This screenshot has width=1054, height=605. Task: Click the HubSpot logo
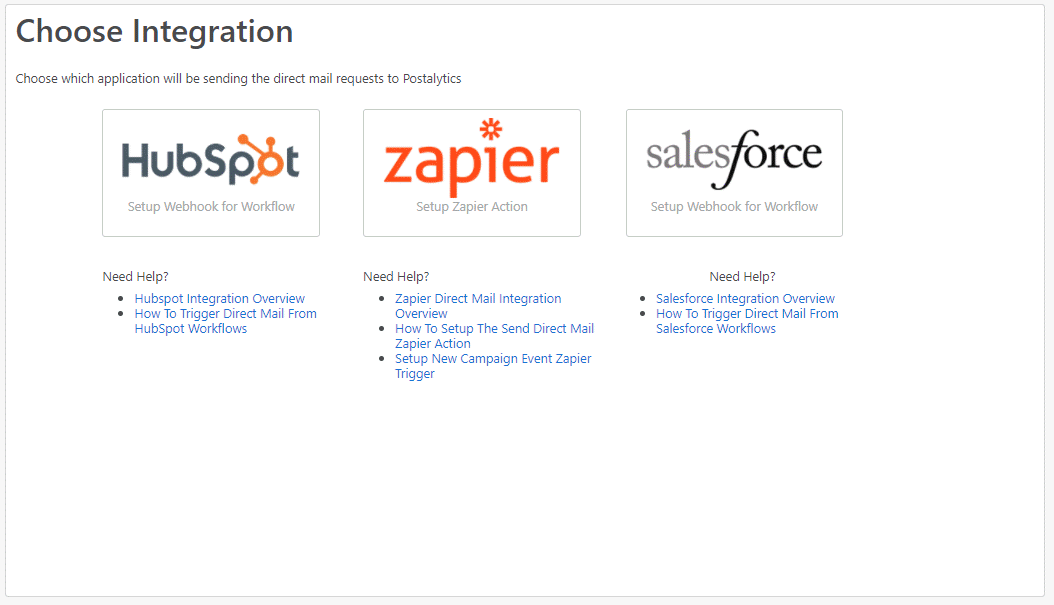(210, 159)
